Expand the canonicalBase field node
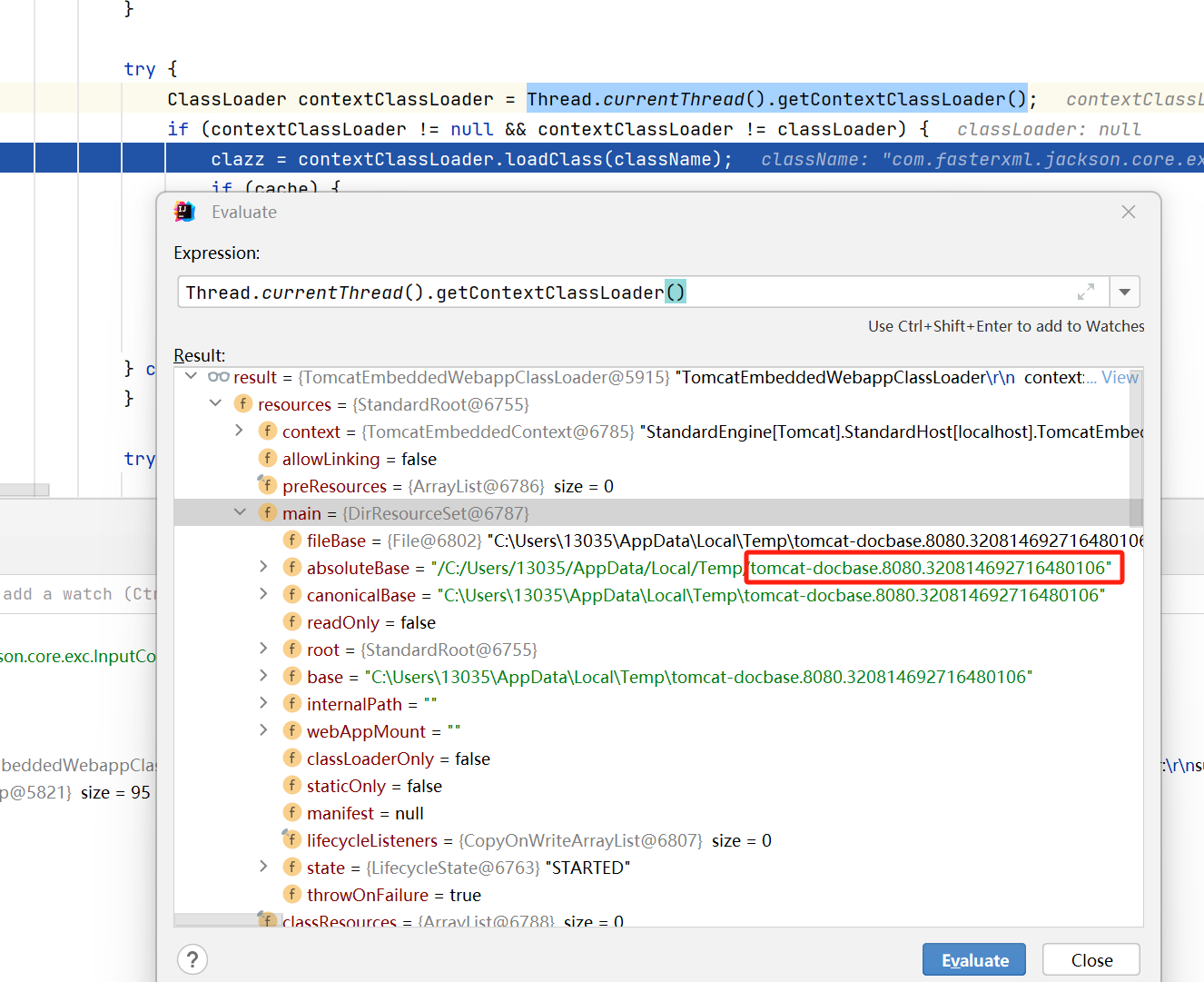This screenshot has width=1204, height=982. tap(263, 594)
